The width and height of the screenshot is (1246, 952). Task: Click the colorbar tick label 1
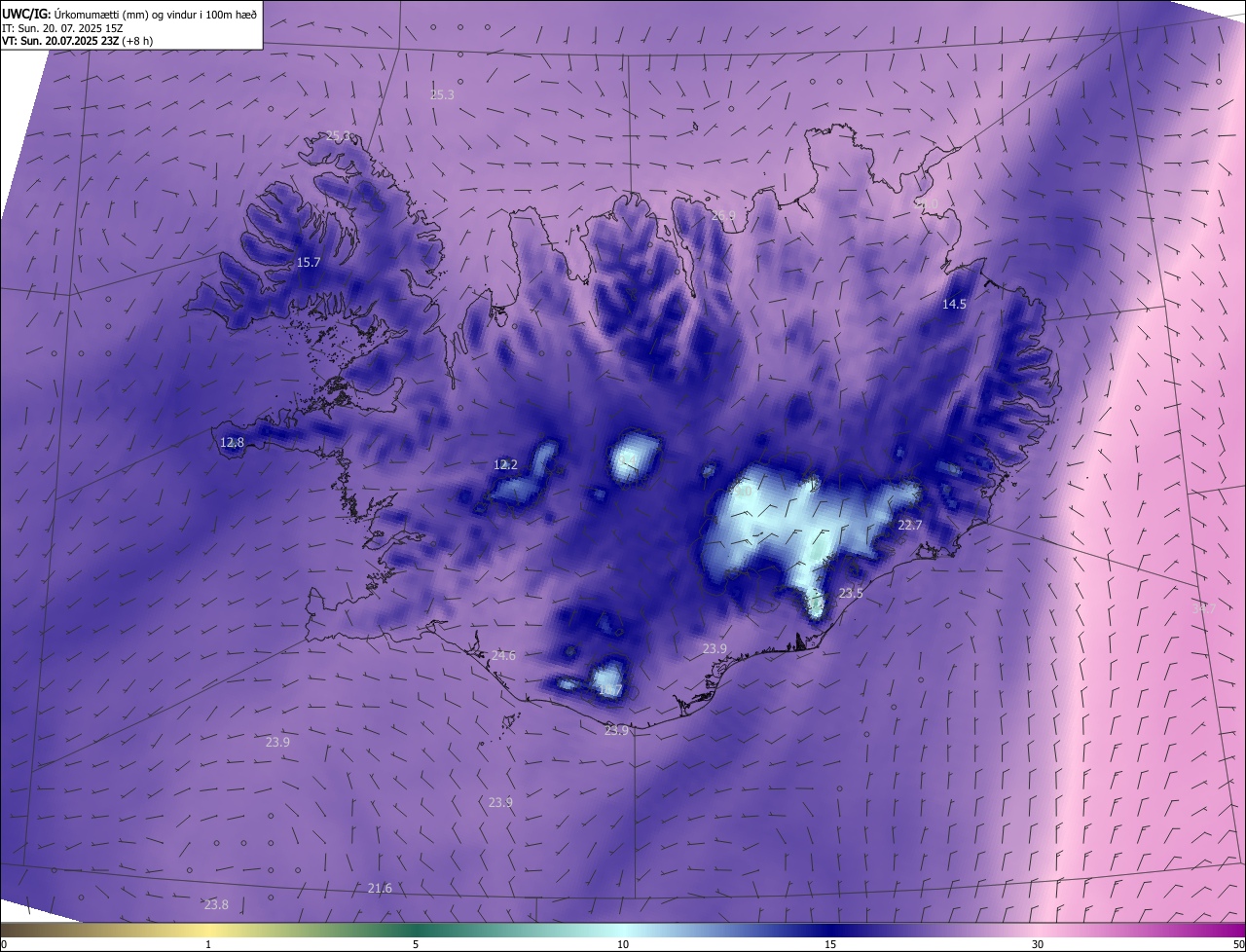coord(208,944)
